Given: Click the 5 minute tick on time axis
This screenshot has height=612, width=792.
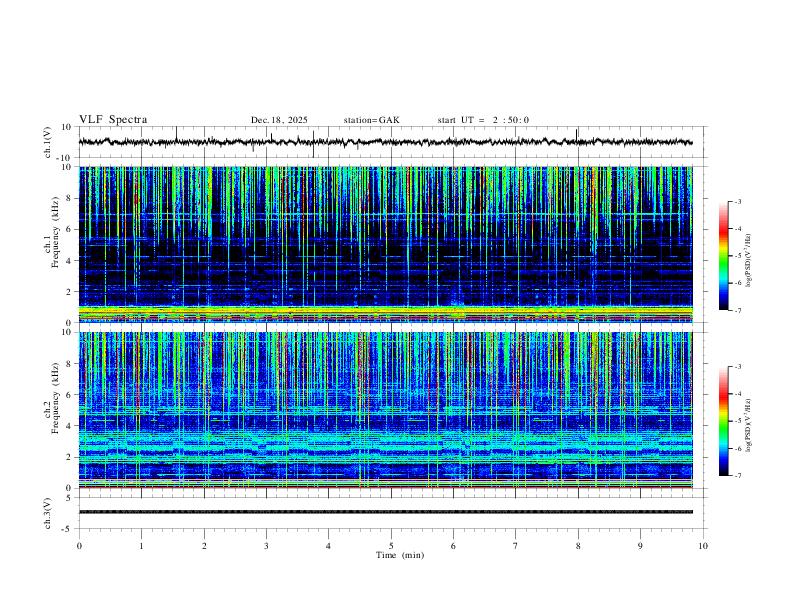Looking at the screenshot, I should click(391, 546).
